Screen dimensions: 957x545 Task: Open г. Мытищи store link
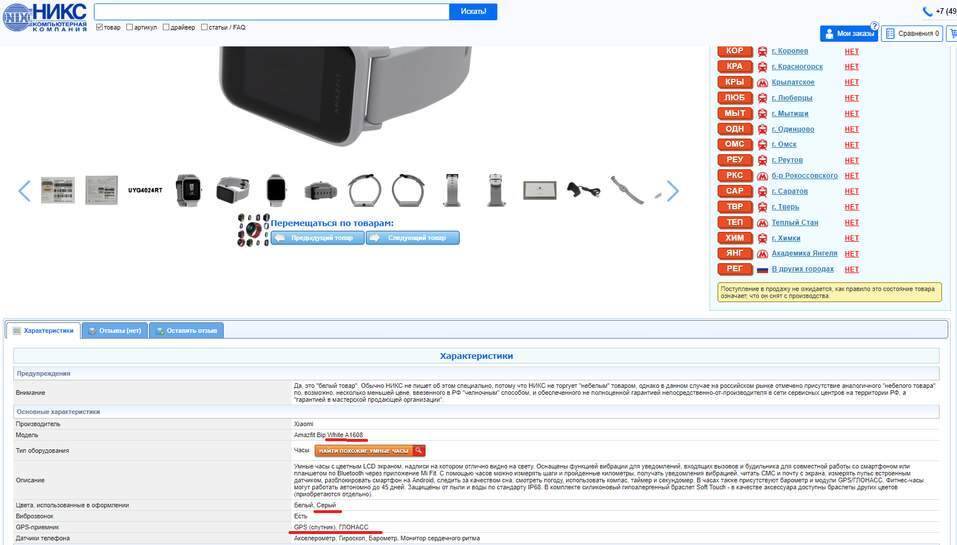tap(790, 114)
